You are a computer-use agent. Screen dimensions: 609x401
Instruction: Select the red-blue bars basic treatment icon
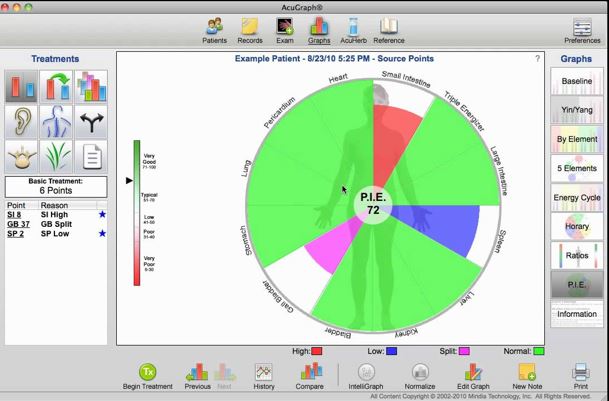coord(21,86)
